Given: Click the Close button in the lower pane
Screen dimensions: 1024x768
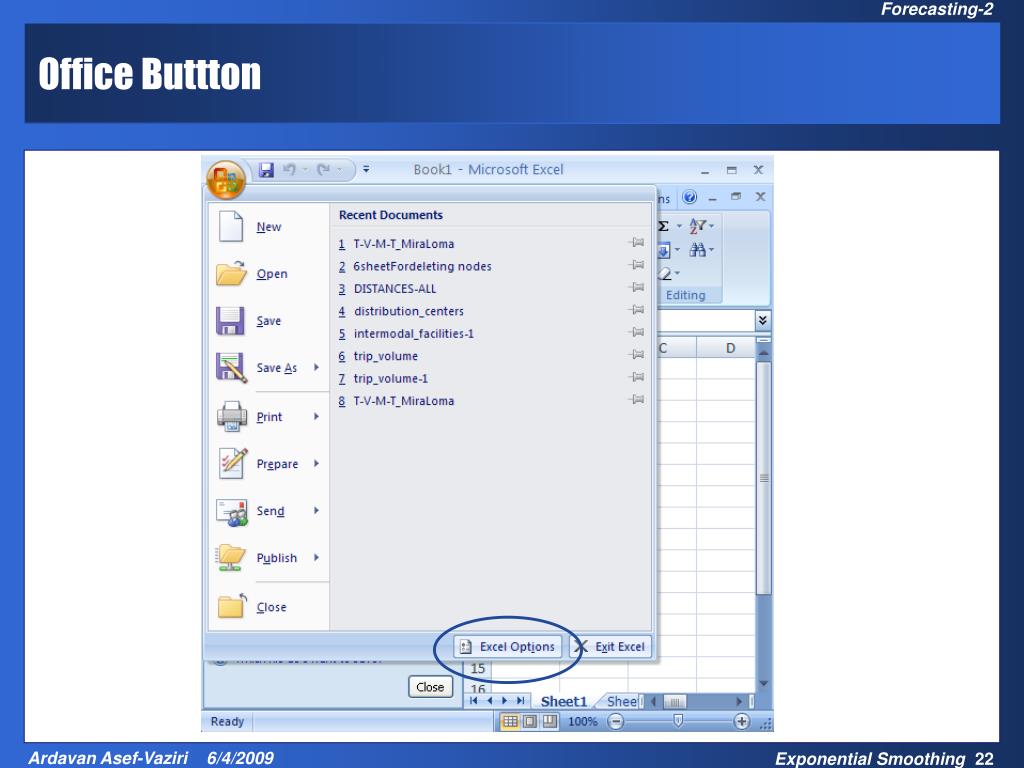Looking at the screenshot, I should [x=430, y=687].
